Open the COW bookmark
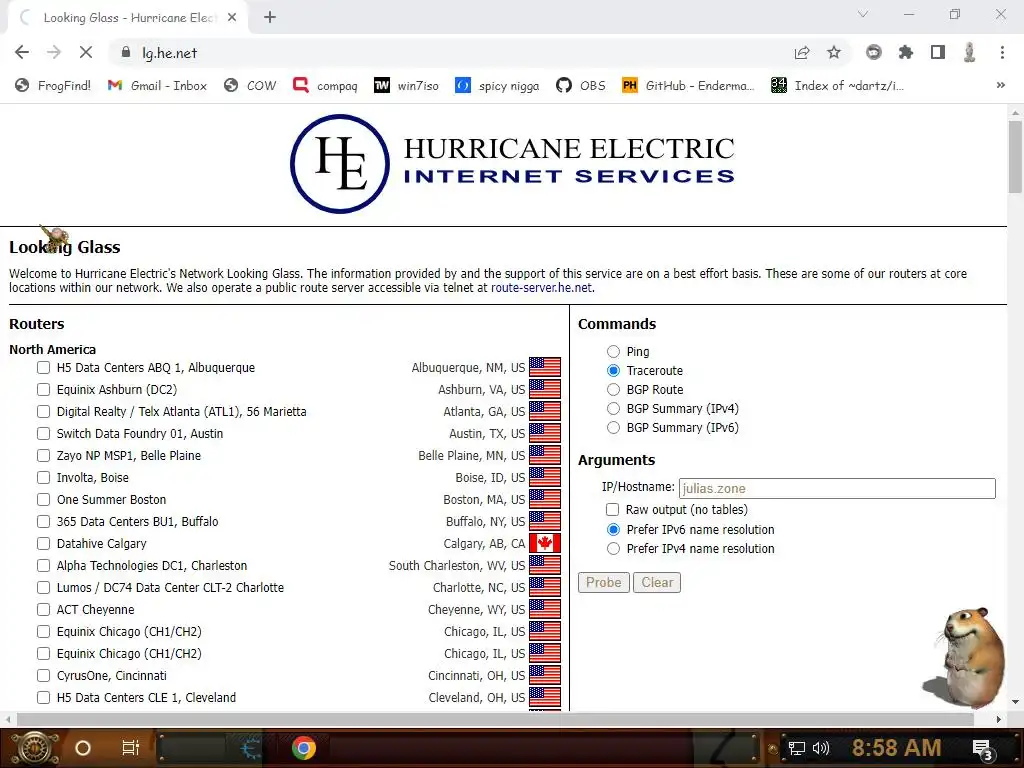The image size is (1024, 768). click(250, 86)
